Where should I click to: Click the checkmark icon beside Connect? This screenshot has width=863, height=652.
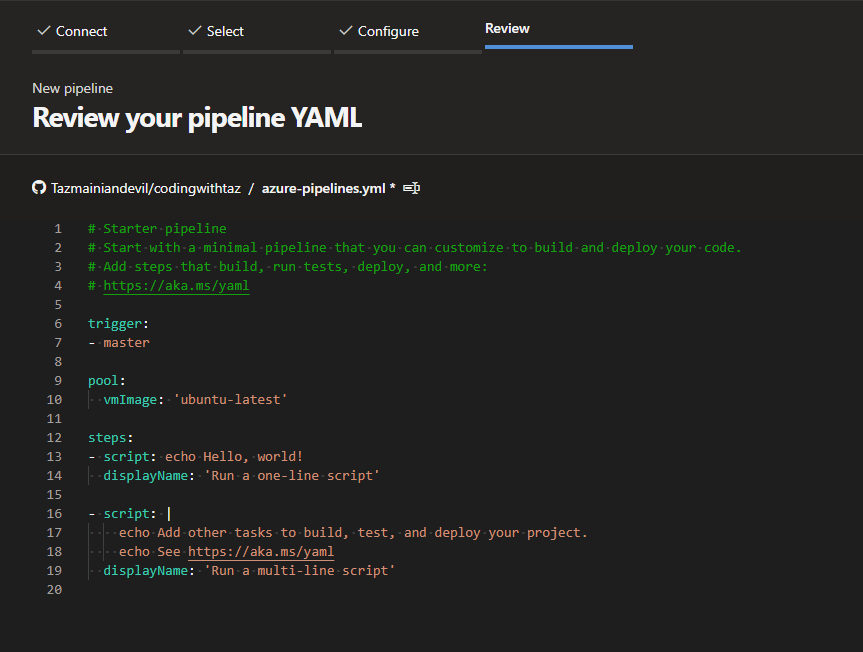(43, 31)
